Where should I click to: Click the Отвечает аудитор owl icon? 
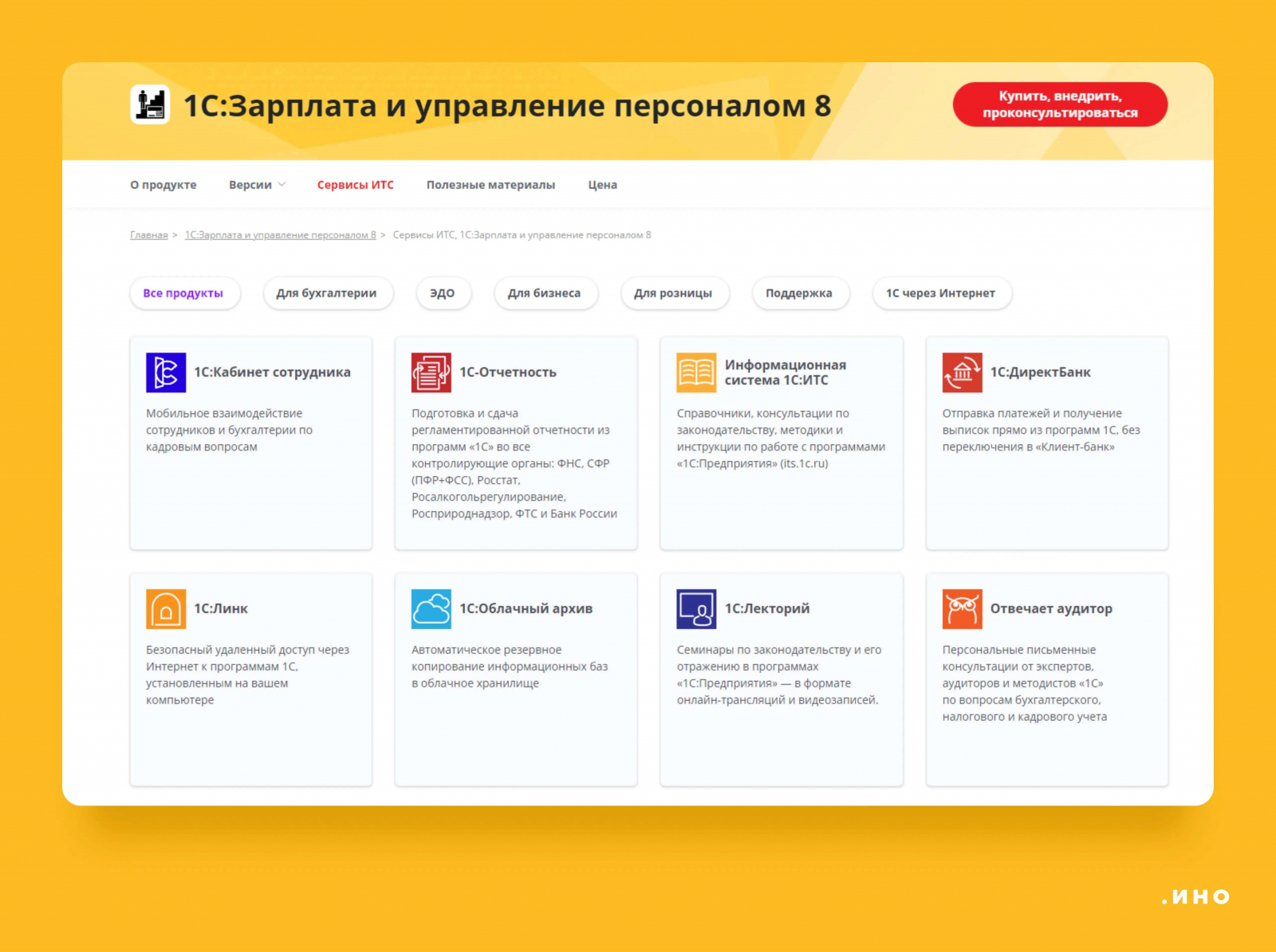click(x=963, y=609)
